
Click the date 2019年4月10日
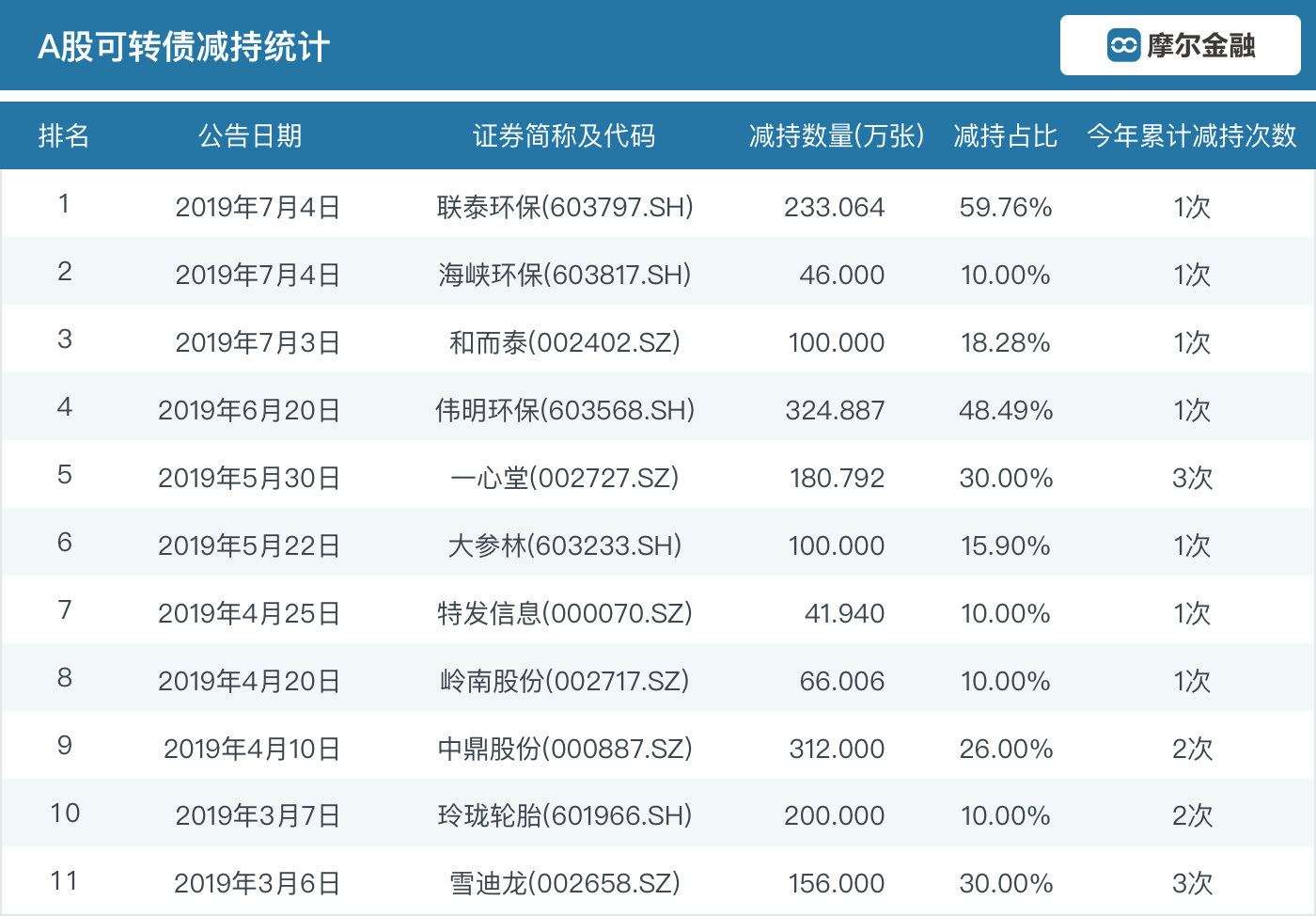[x=252, y=749]
